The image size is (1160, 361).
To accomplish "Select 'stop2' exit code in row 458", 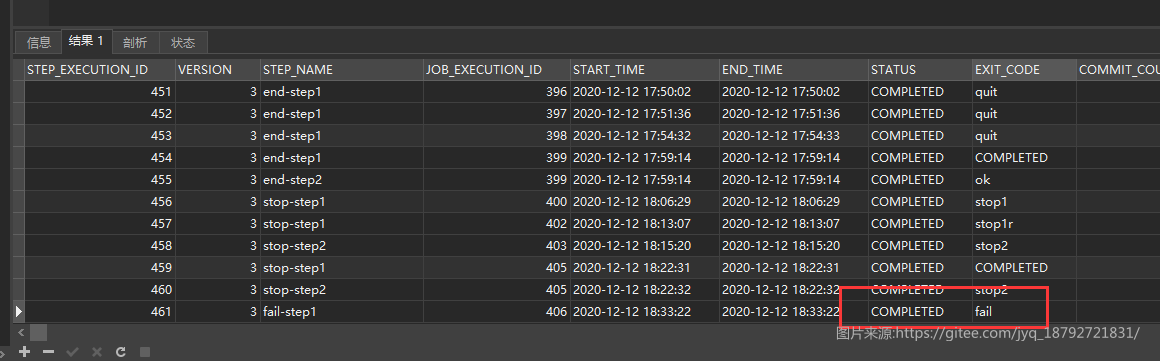I will click(x=1025, y=246).
